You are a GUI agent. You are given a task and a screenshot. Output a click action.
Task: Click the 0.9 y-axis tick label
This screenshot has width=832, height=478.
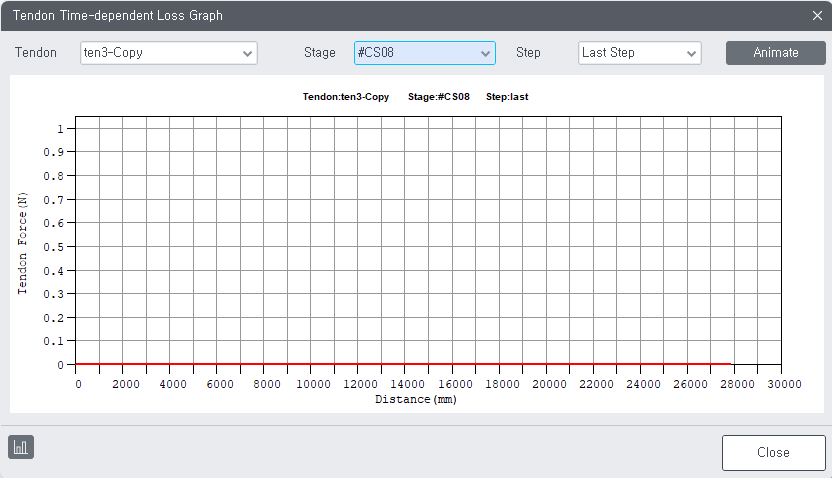pyautogui.click(x=54, y=152)
